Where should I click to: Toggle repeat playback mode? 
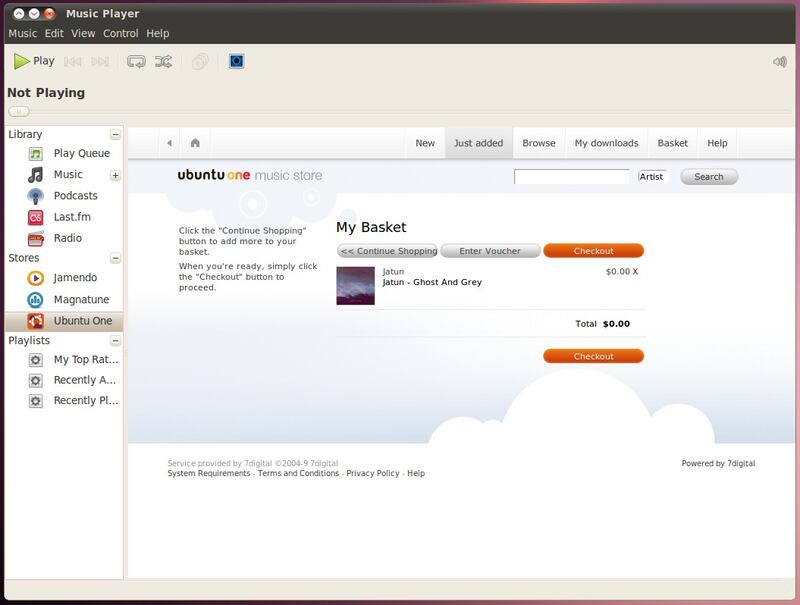click(137, 61)
